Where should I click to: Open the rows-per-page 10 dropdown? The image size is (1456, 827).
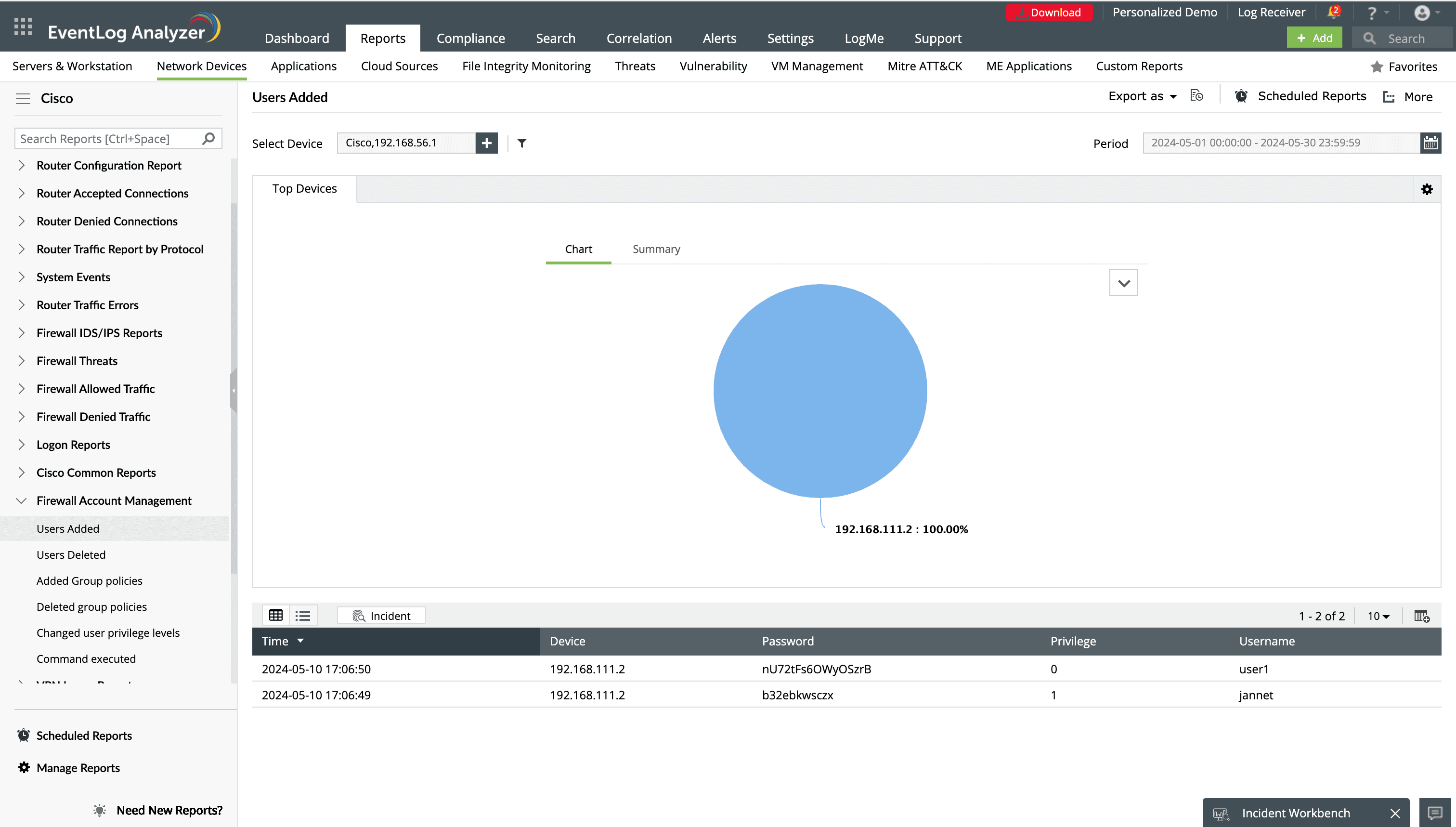(1378, 616)
